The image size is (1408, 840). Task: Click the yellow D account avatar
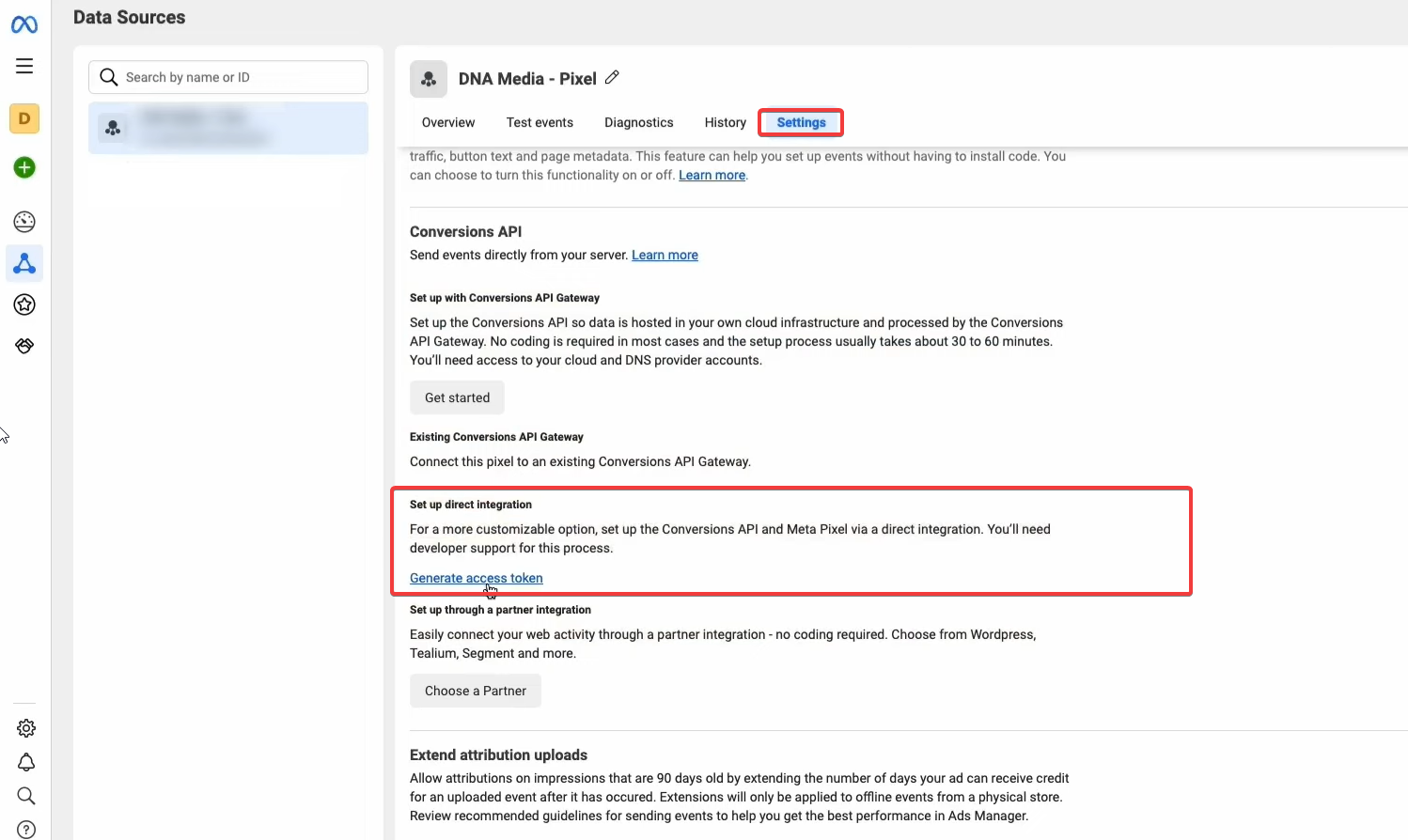point(24,118)
